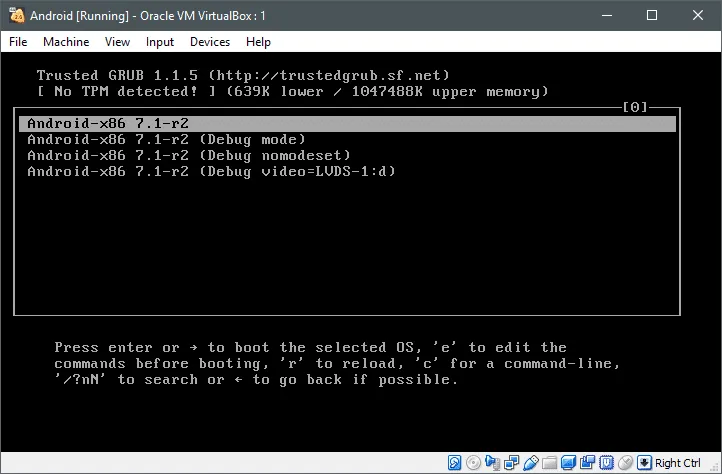
Task: Click the [0] indicator on menu border
Action: (x=635, y=107)
